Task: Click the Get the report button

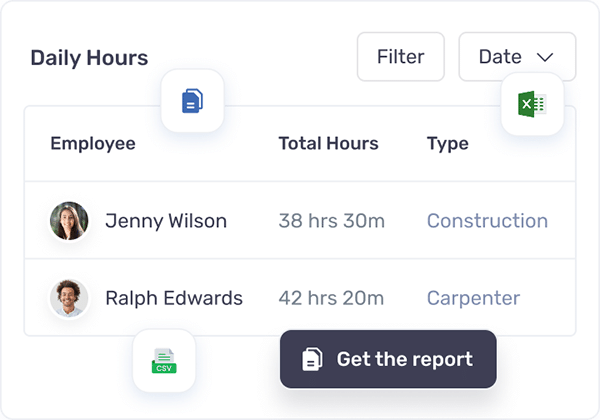Action: click(388, 359)
